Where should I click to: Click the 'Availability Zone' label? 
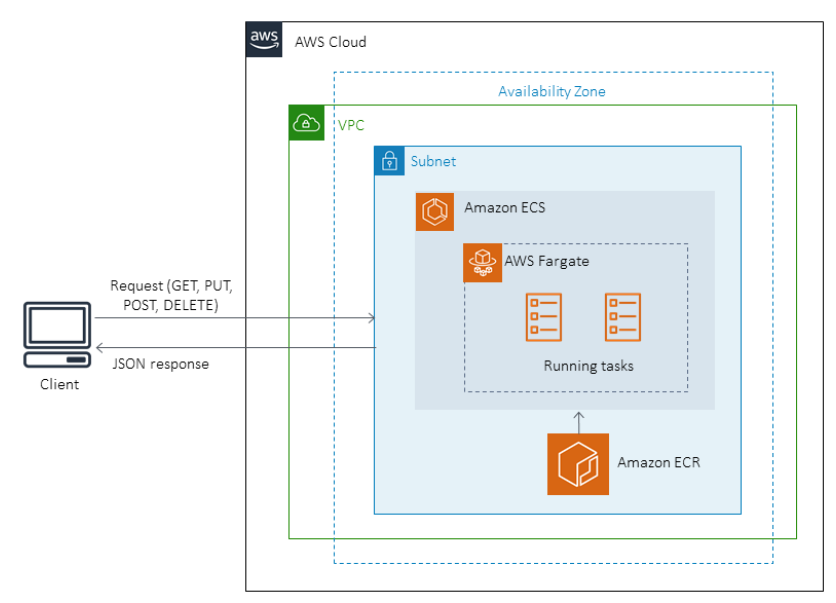[x=552, y=92]
